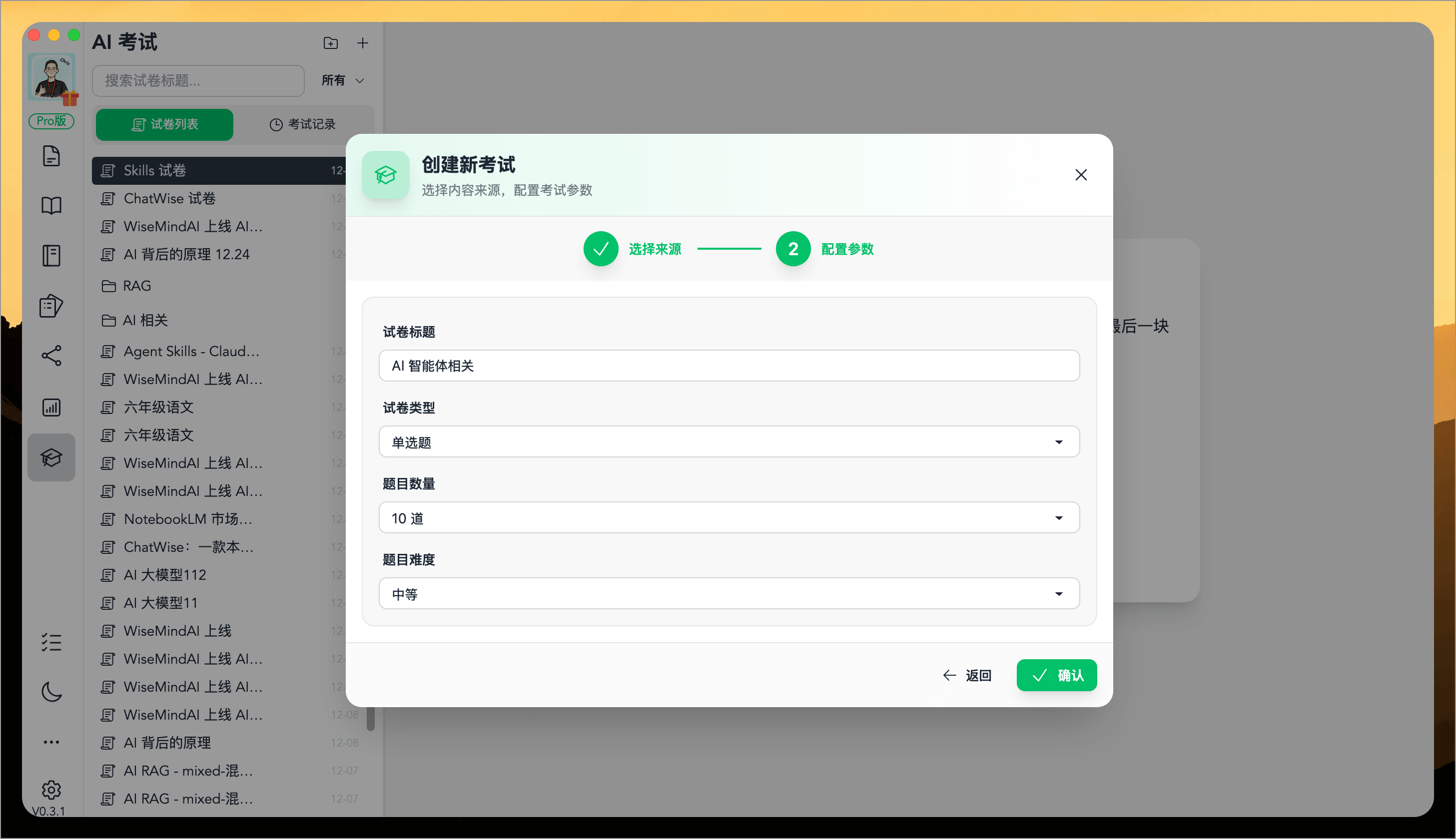Click the flashcards icon in the sidebar
The image size is (1456, 839).
[x=51, y=306]
